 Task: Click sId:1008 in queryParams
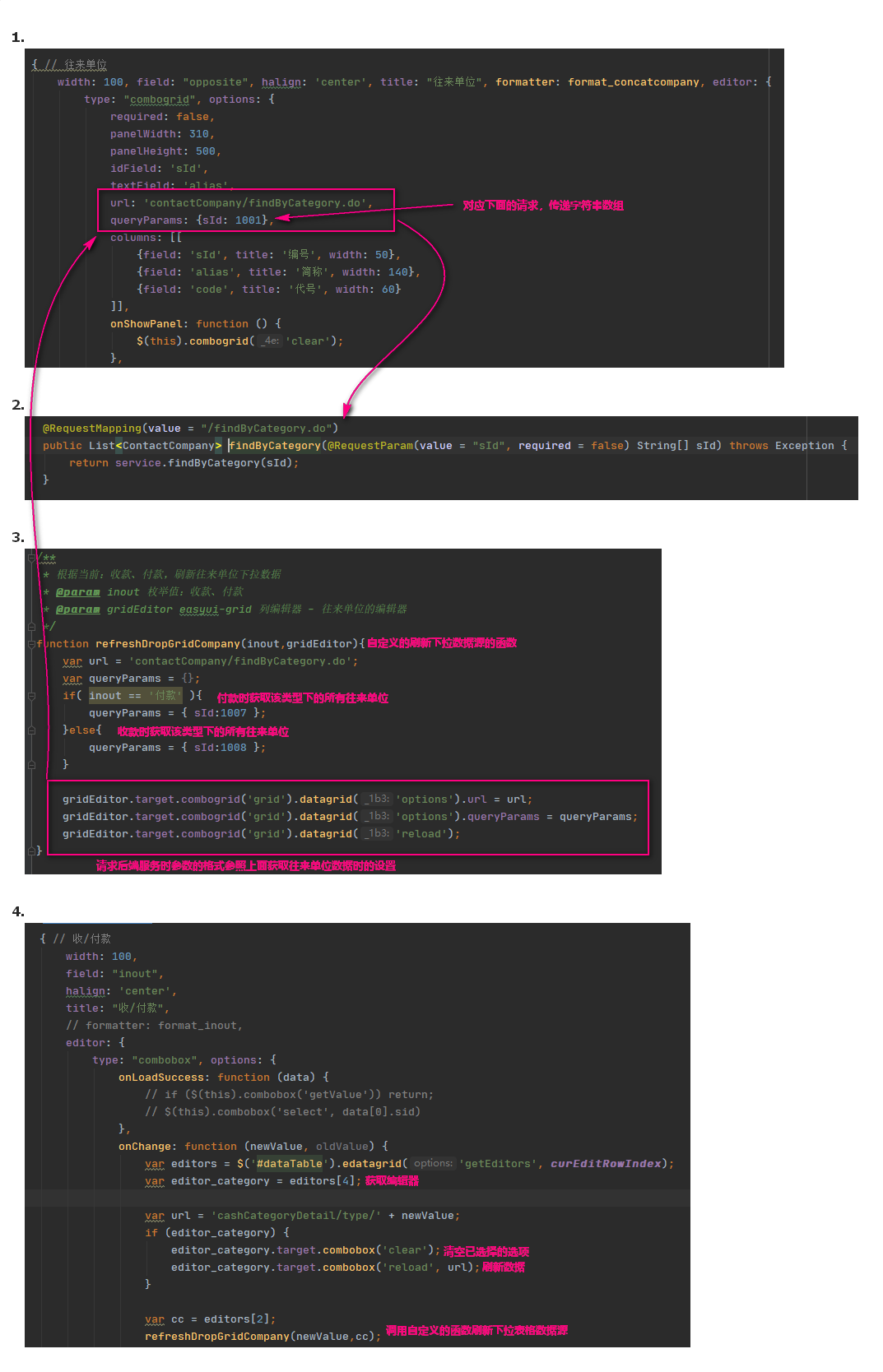point(221,747)
